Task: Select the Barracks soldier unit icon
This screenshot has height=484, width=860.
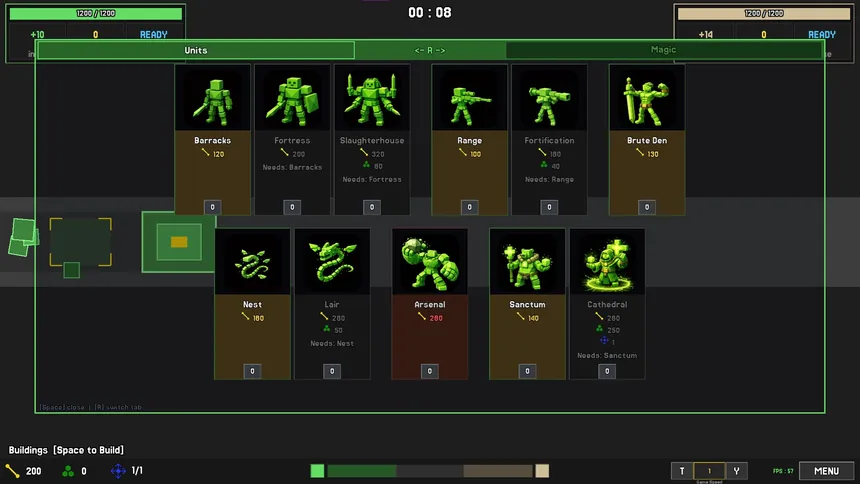Action: pos(212,98)
